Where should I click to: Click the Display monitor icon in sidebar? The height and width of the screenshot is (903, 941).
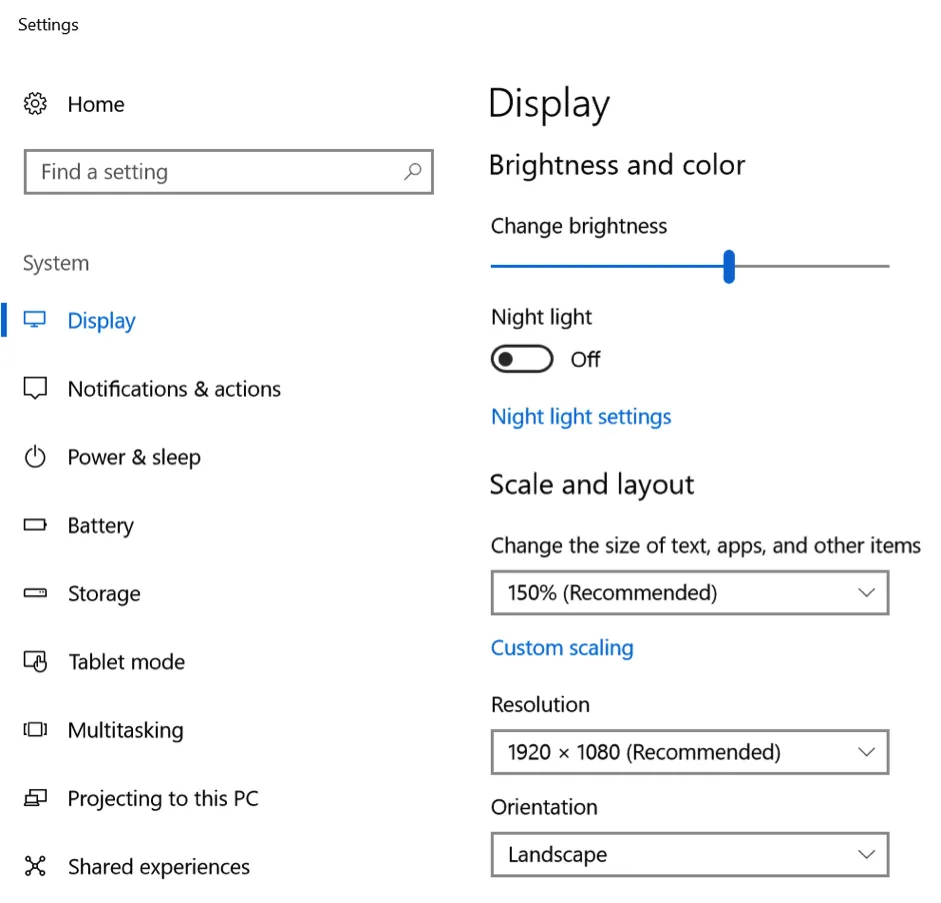(35, 320)
